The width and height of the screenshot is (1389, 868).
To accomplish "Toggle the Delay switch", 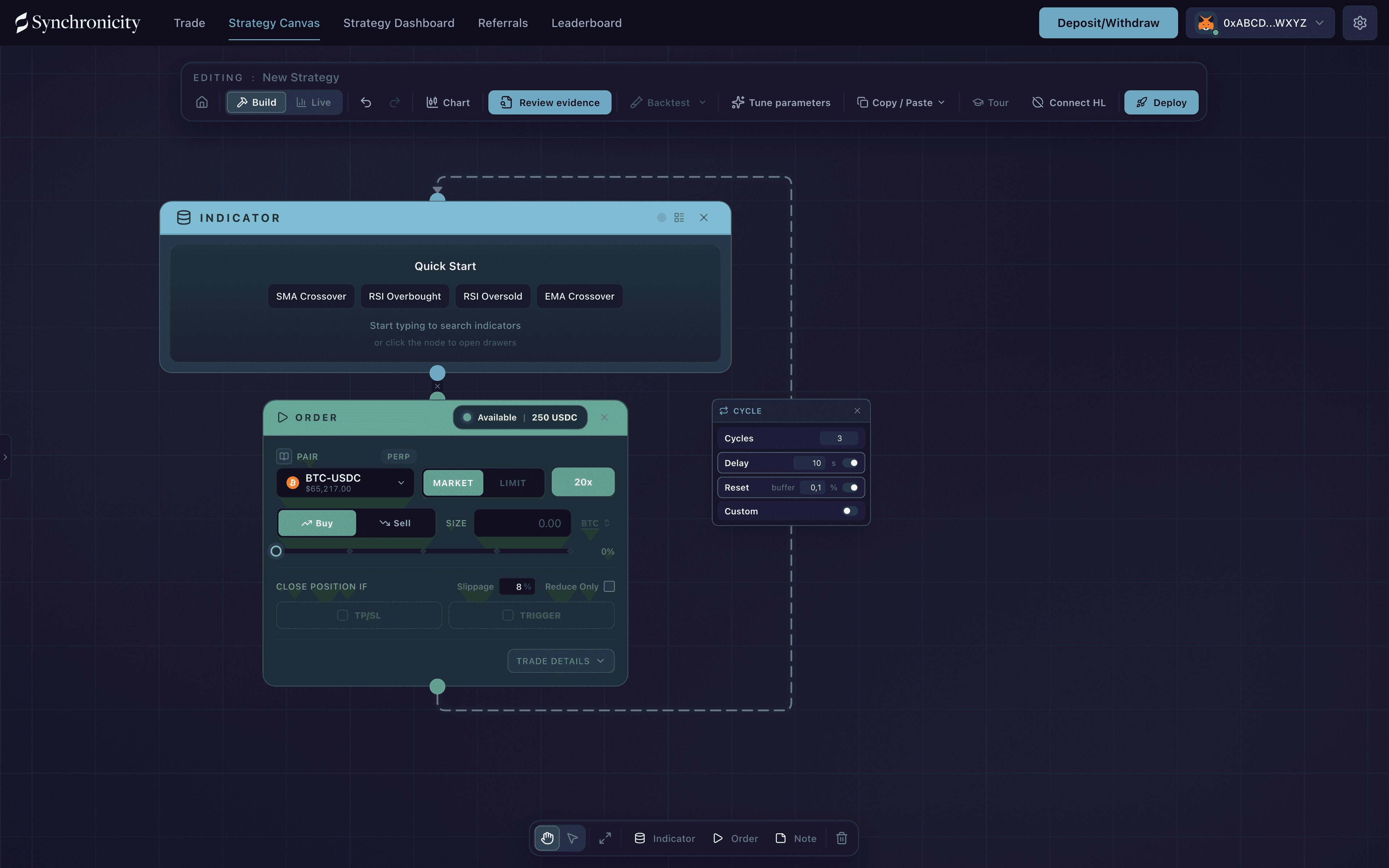I will pos(851,463).
